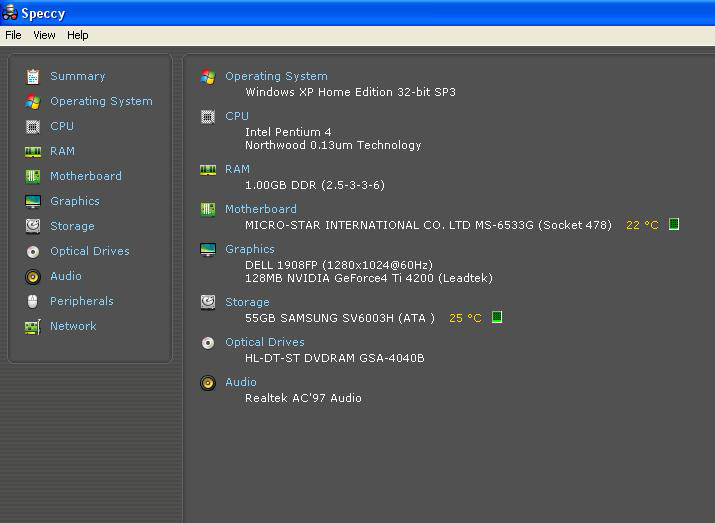Screen dimensions: 715x523
Task: Click the CPU chip icon in sidebar
Action: (33, 126)
